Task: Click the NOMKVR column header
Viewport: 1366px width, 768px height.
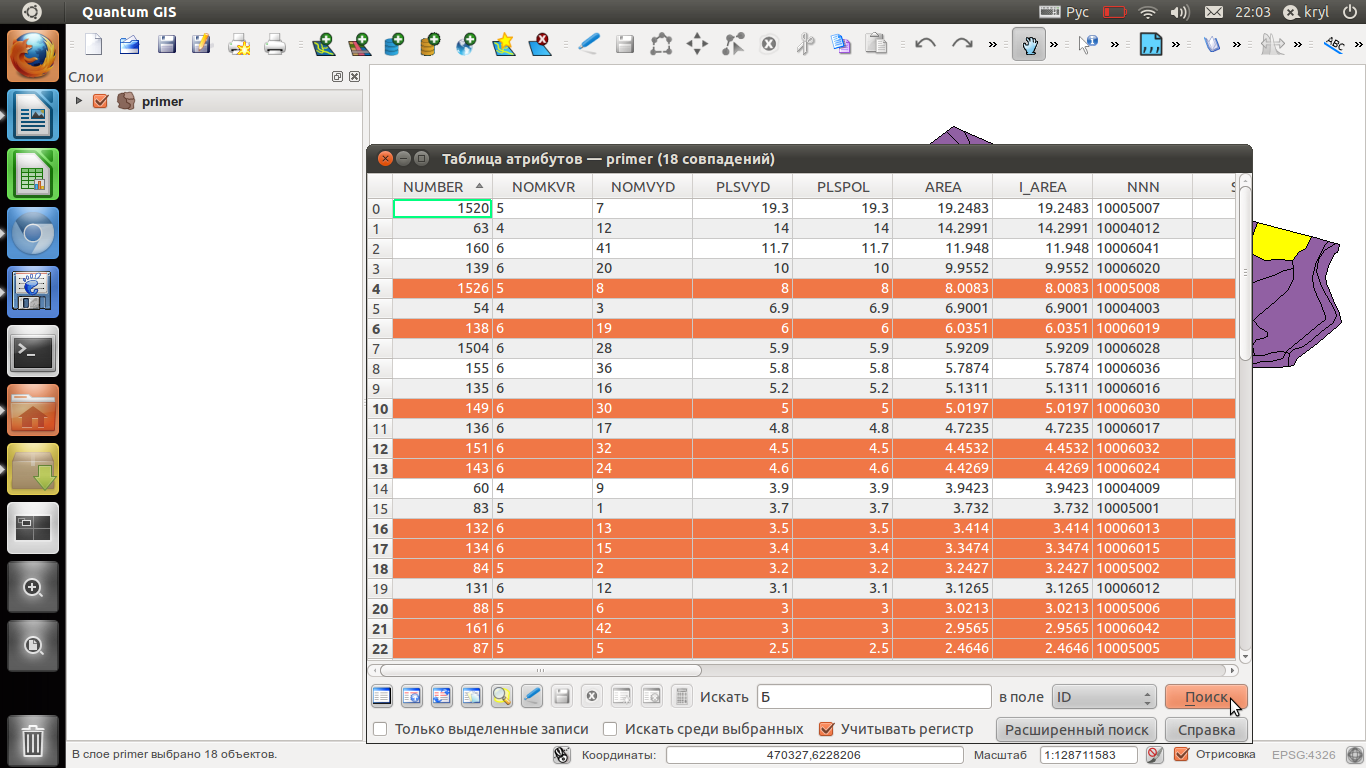Action: tap(541, 187)
